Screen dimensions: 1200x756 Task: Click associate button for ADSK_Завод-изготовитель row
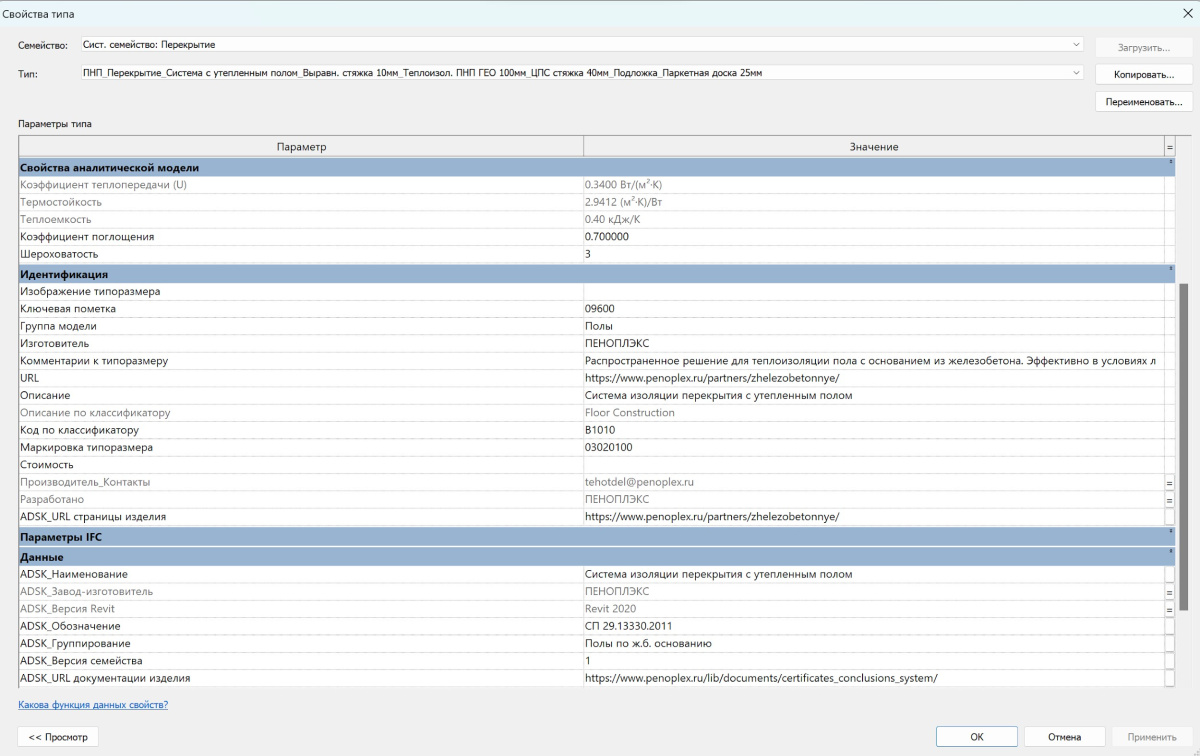point(1169,591)
